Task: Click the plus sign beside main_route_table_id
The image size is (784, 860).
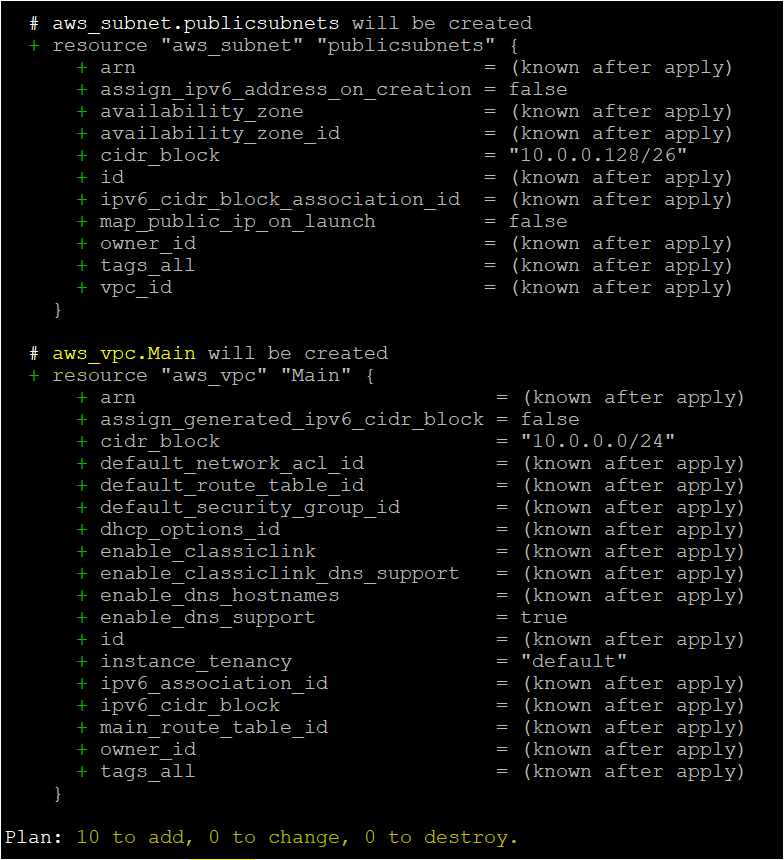Action: (x=82, y=727)
